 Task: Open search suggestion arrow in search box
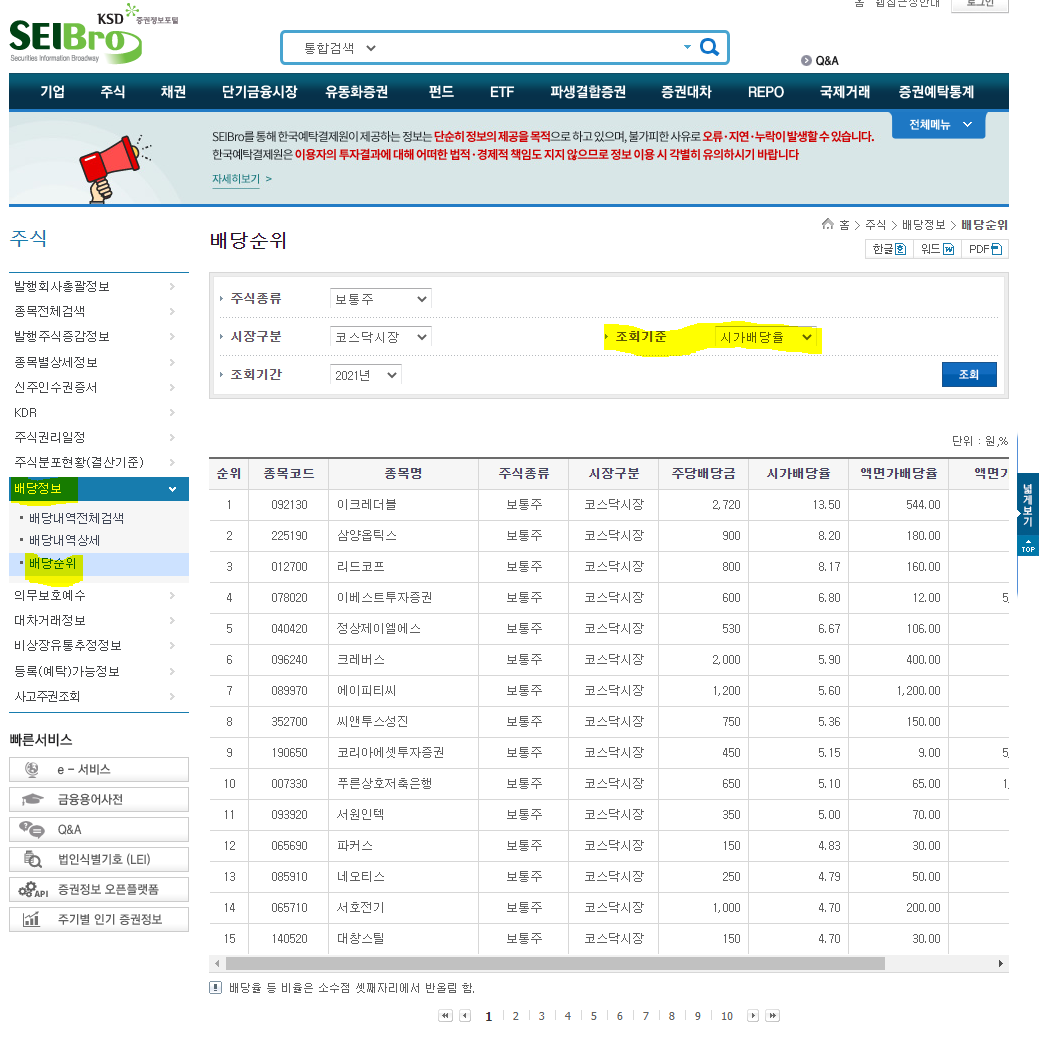click(687, 47)
